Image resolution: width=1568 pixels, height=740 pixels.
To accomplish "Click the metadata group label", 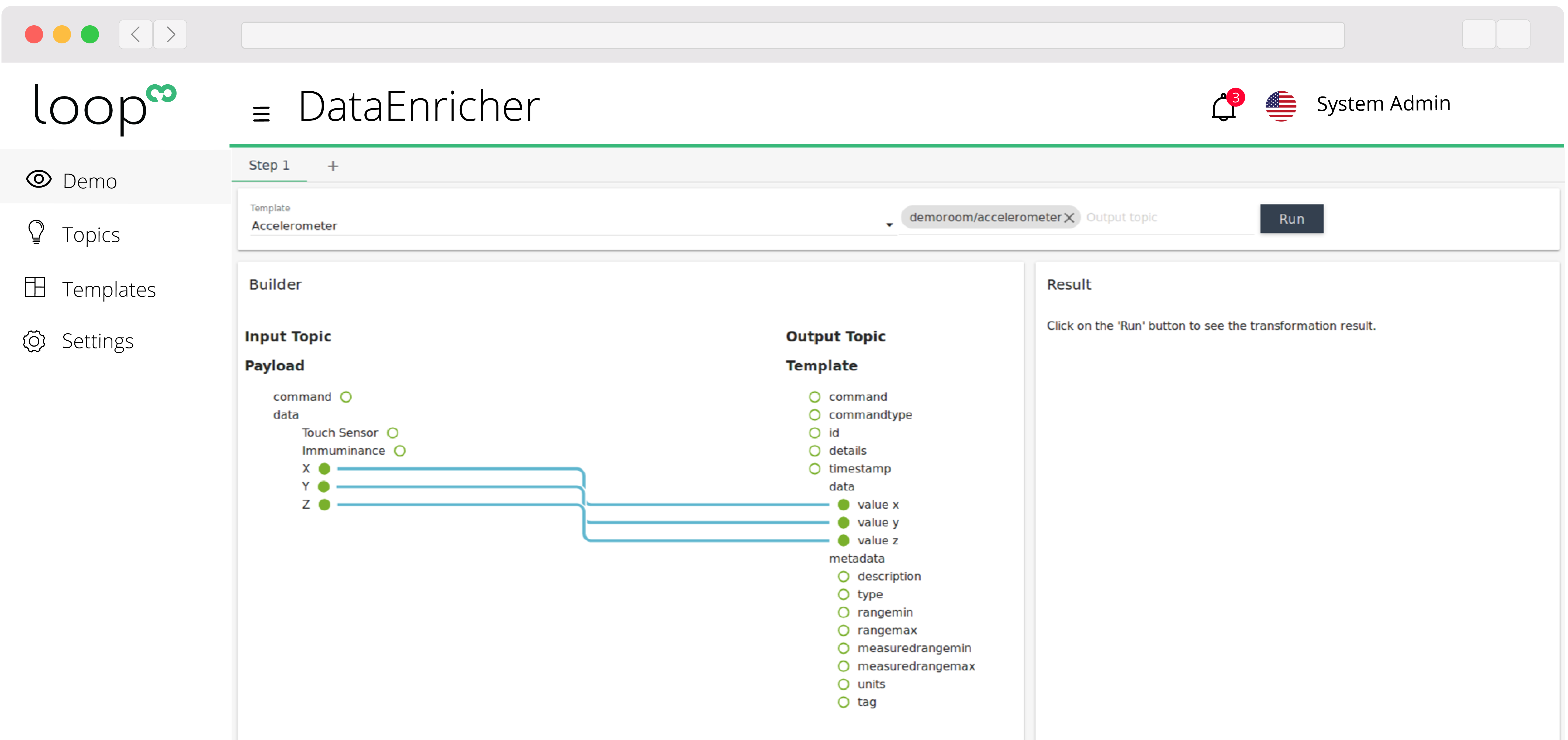I will click(856, 559).
